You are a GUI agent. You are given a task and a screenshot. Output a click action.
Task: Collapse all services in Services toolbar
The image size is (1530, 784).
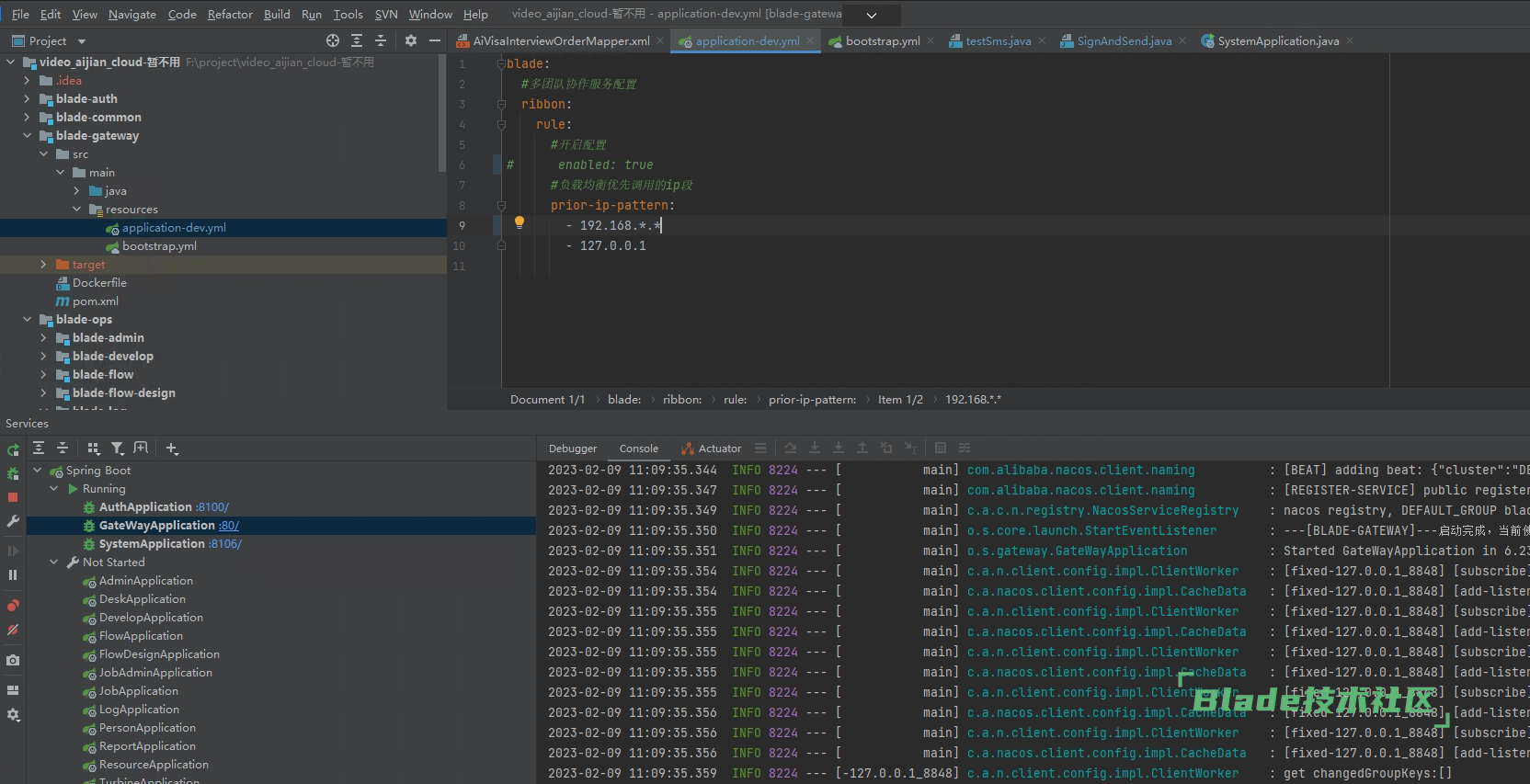pyautogui.click(x=63, y=448)
